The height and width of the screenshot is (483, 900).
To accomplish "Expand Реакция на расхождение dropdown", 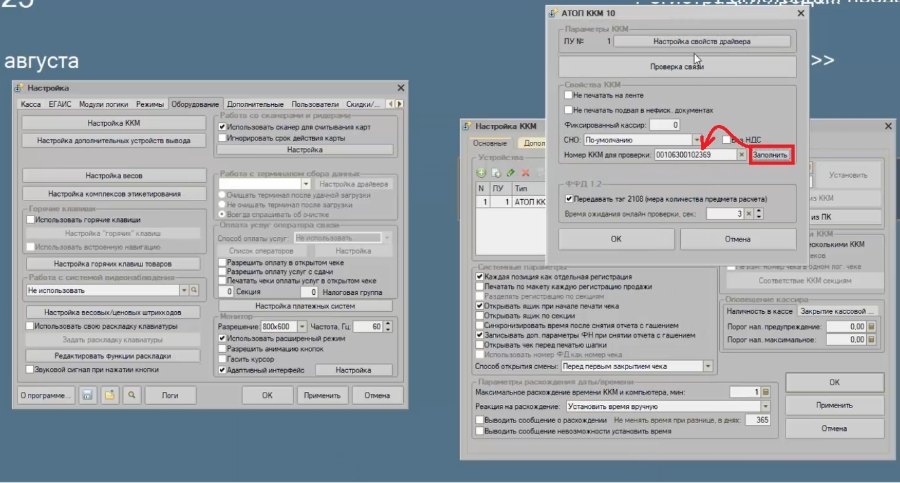I will tap(765, 406).
